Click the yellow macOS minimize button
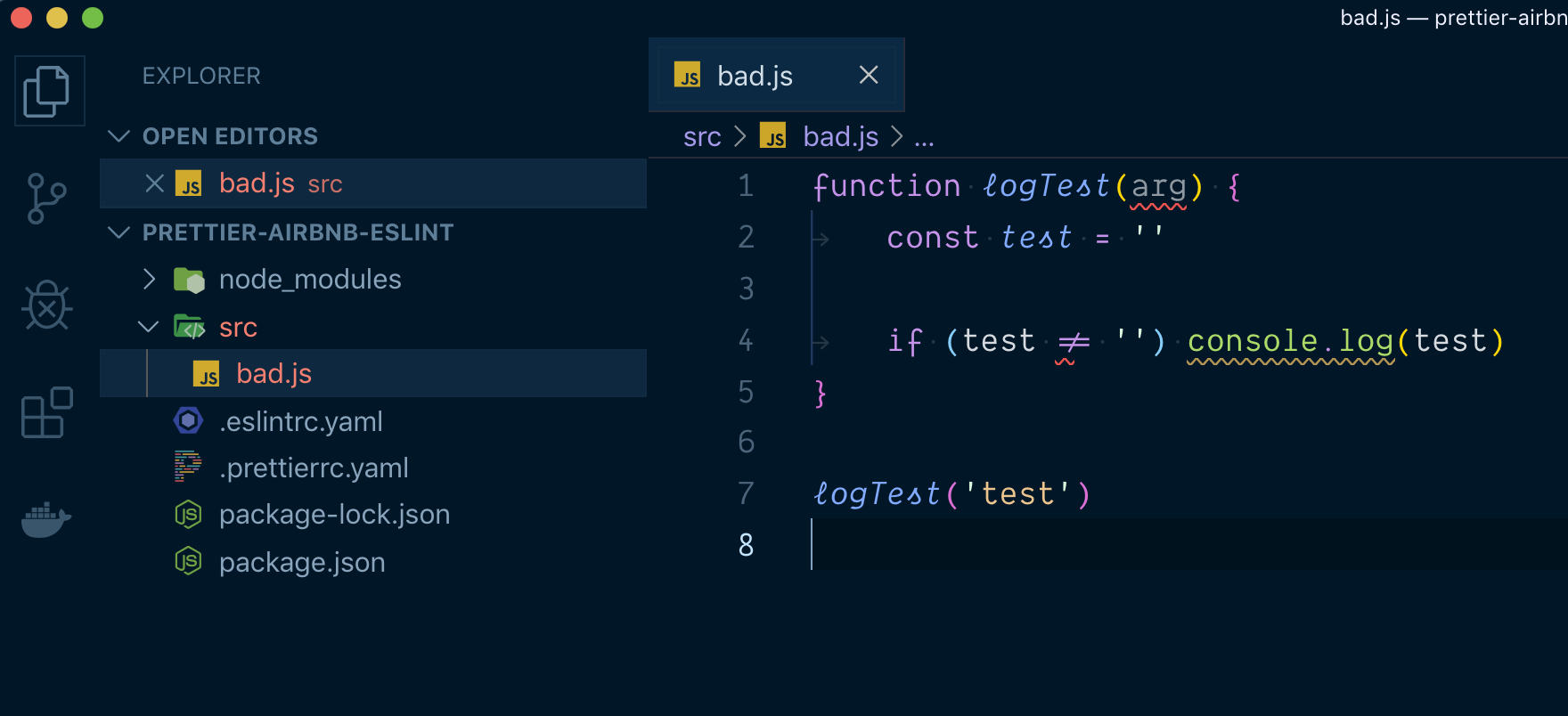 click(x=57, y=18)
